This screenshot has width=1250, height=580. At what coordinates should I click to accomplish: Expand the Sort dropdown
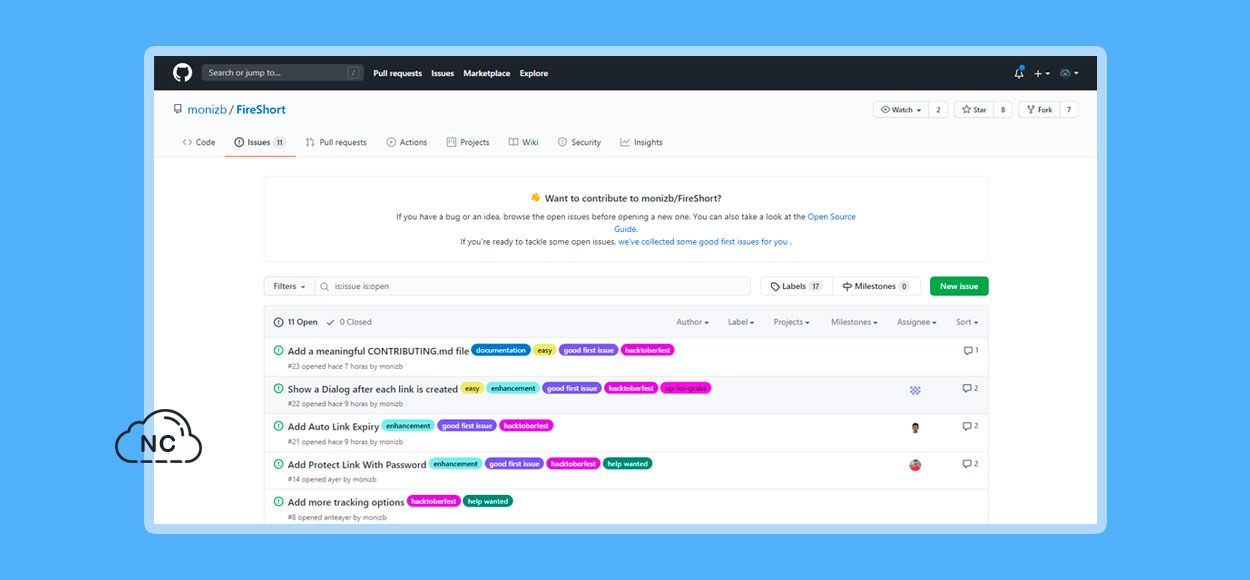967,322
